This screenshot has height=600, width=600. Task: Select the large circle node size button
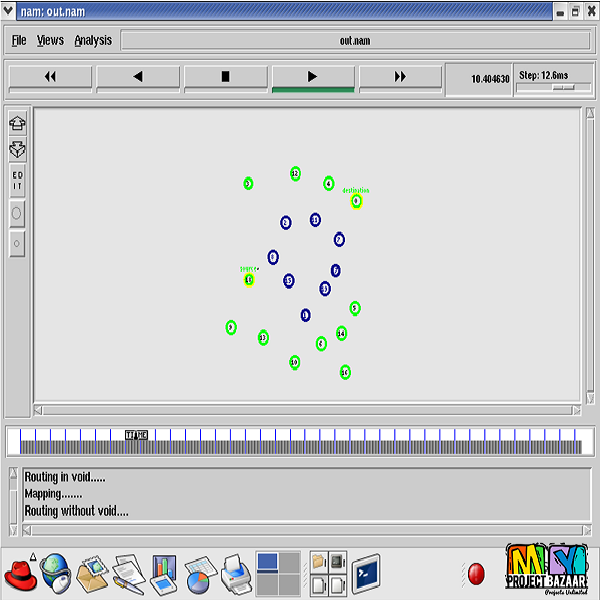pos(17,213)
